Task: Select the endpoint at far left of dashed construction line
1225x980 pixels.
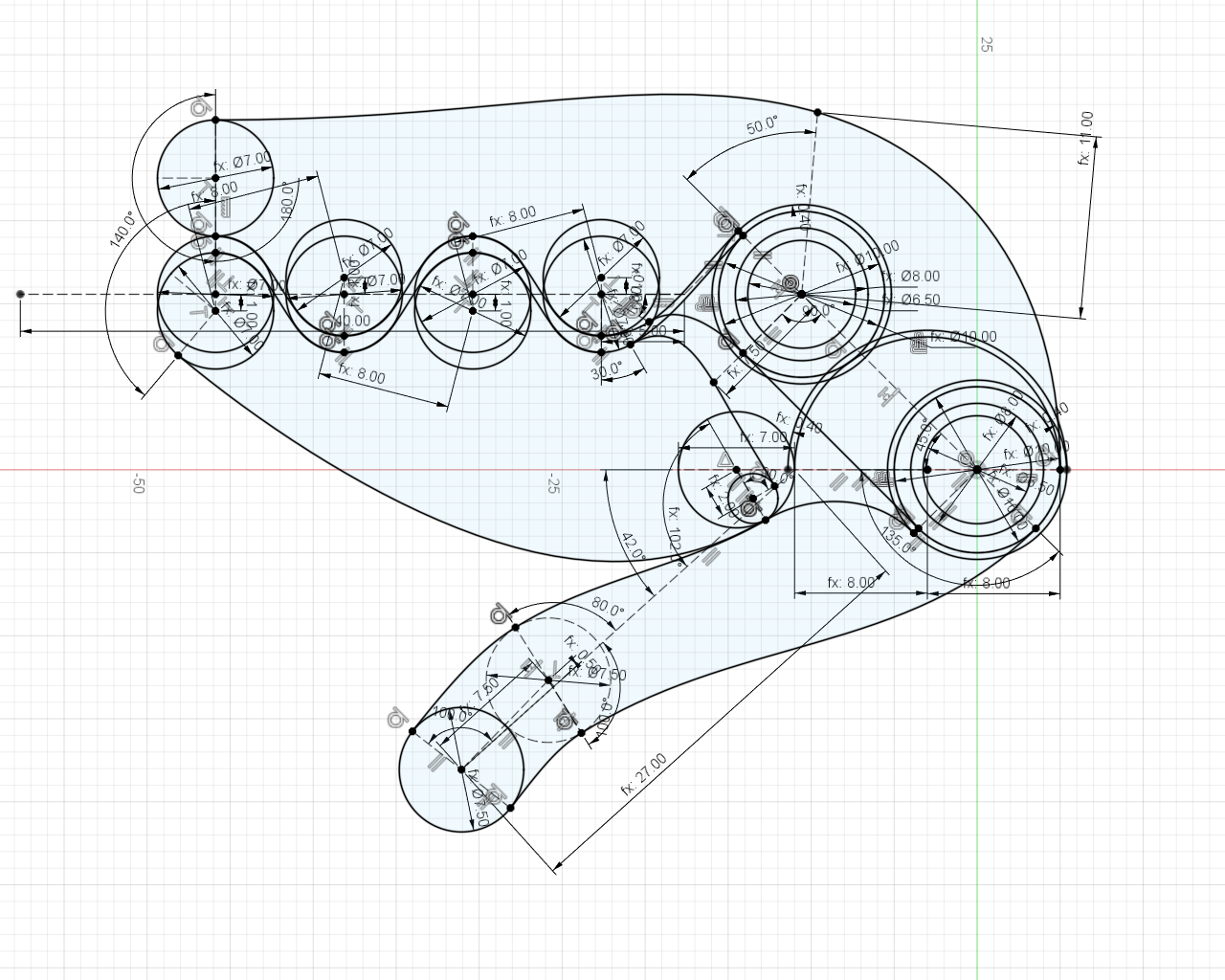Action: 20,294
